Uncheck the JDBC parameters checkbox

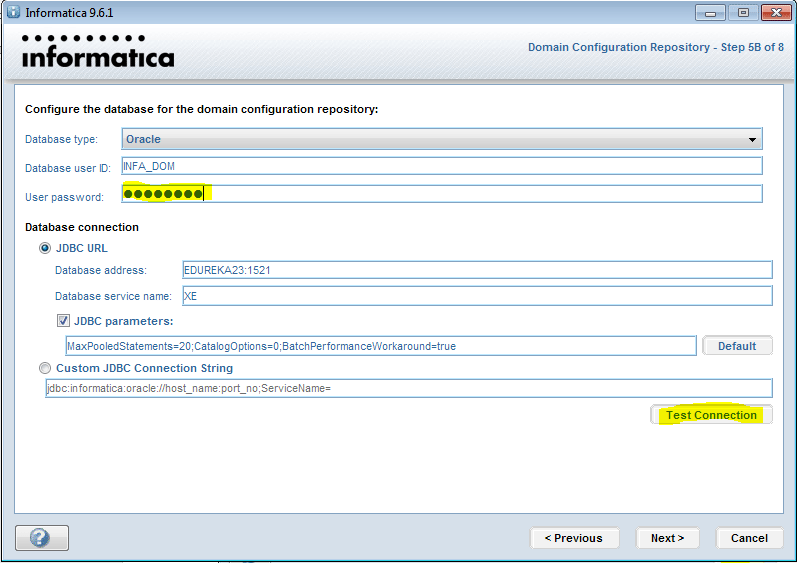click(63, 321)
